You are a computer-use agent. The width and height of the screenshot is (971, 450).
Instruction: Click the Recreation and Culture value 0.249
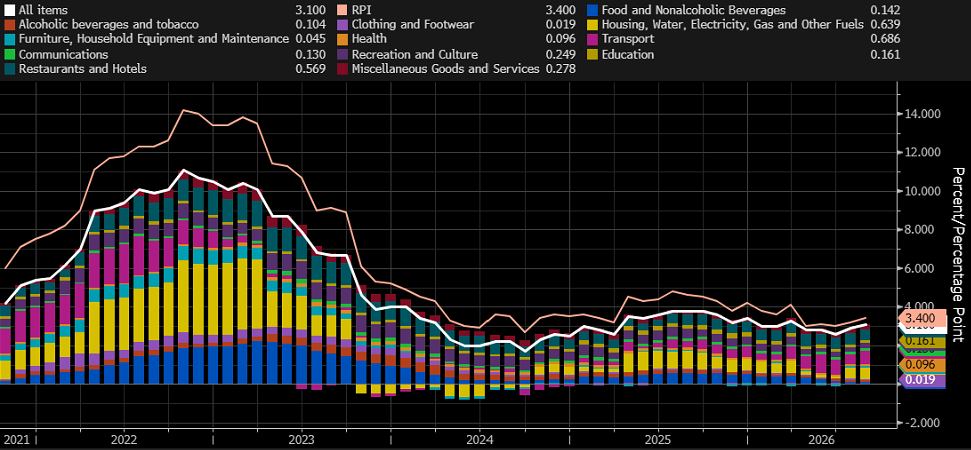click(x=560, y=54)
